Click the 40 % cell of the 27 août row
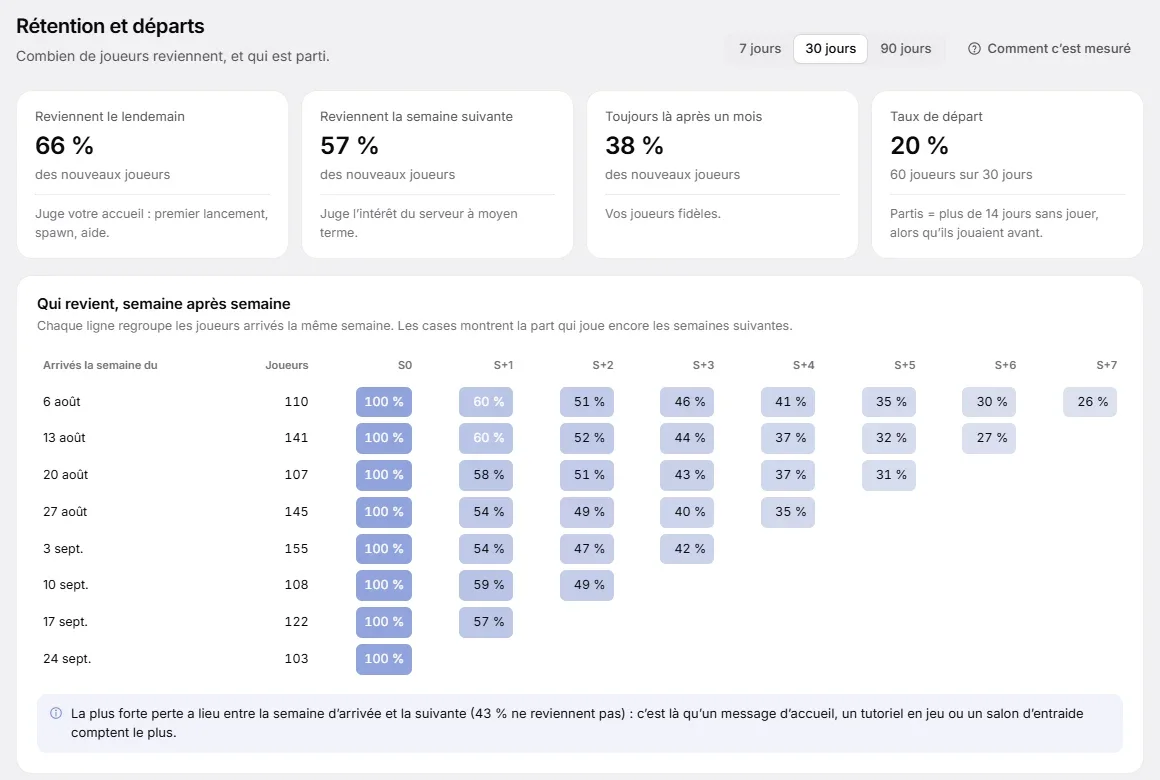The height and width of the screenshot is (780, 1160). 687,512
